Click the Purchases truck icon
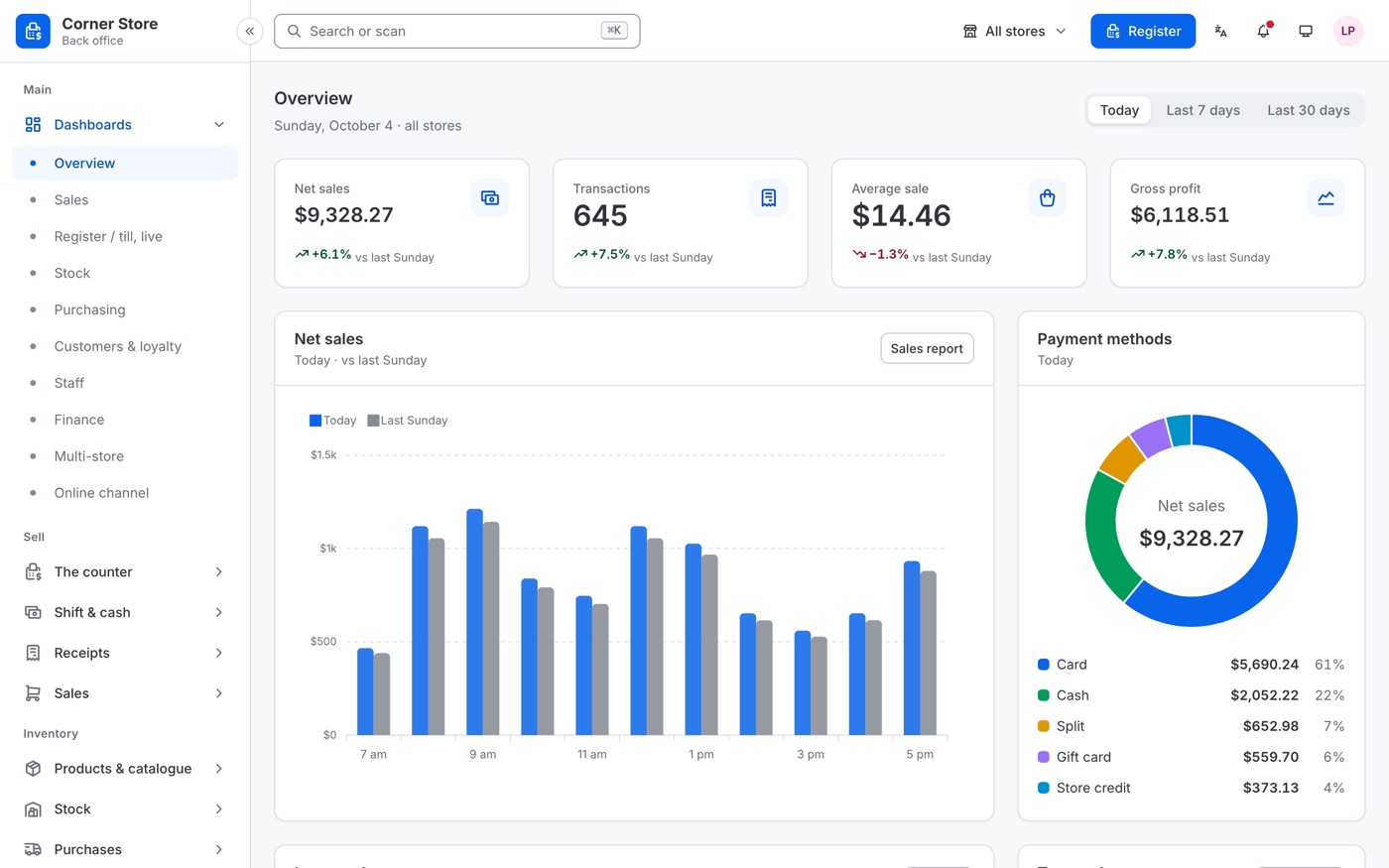Image resolution: width=1389 pixels, height=868 pixels. pyautogui.click(x=33, y=850)
